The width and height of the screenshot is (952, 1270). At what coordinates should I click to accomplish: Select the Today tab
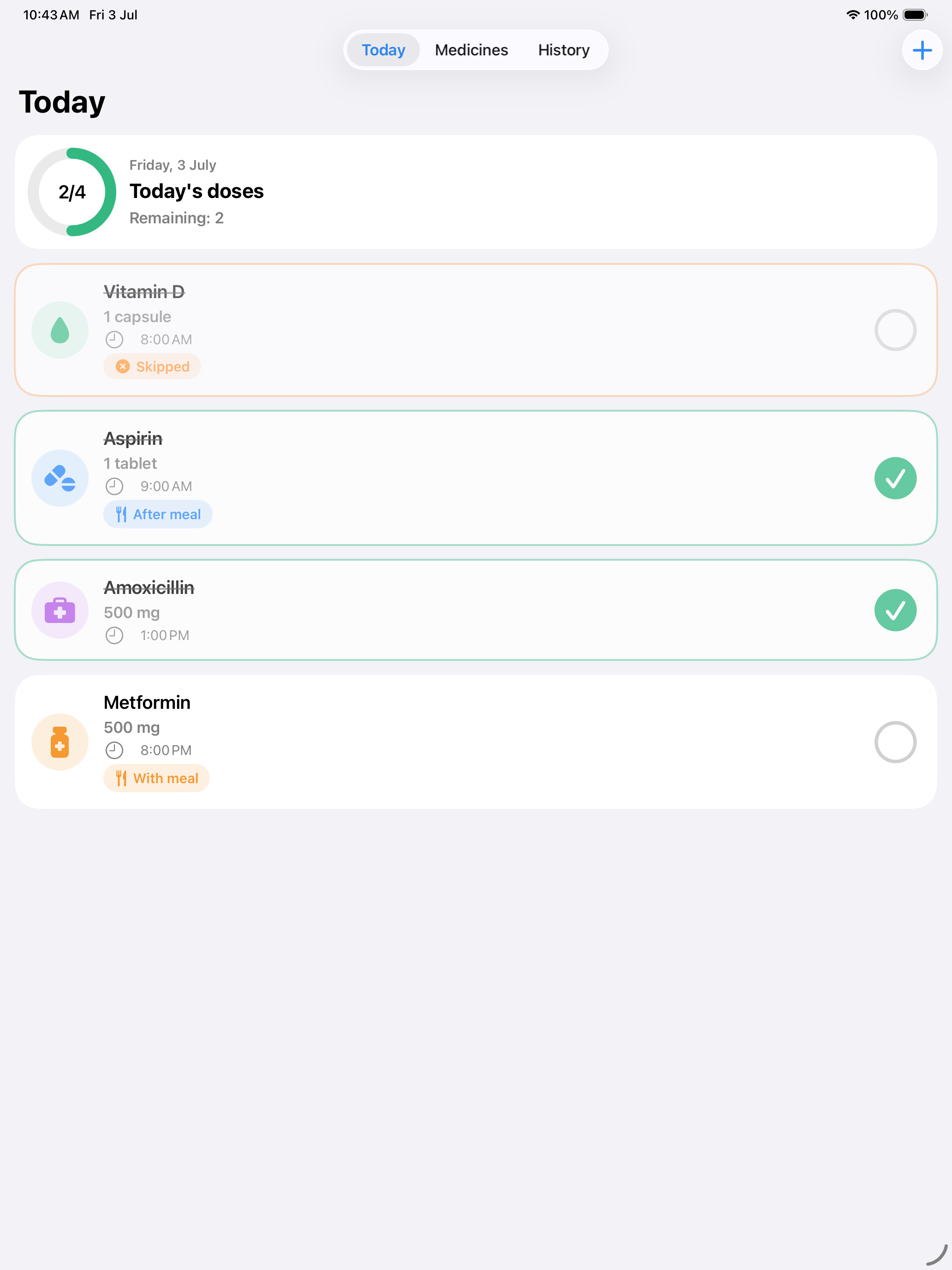click(383, 50)
